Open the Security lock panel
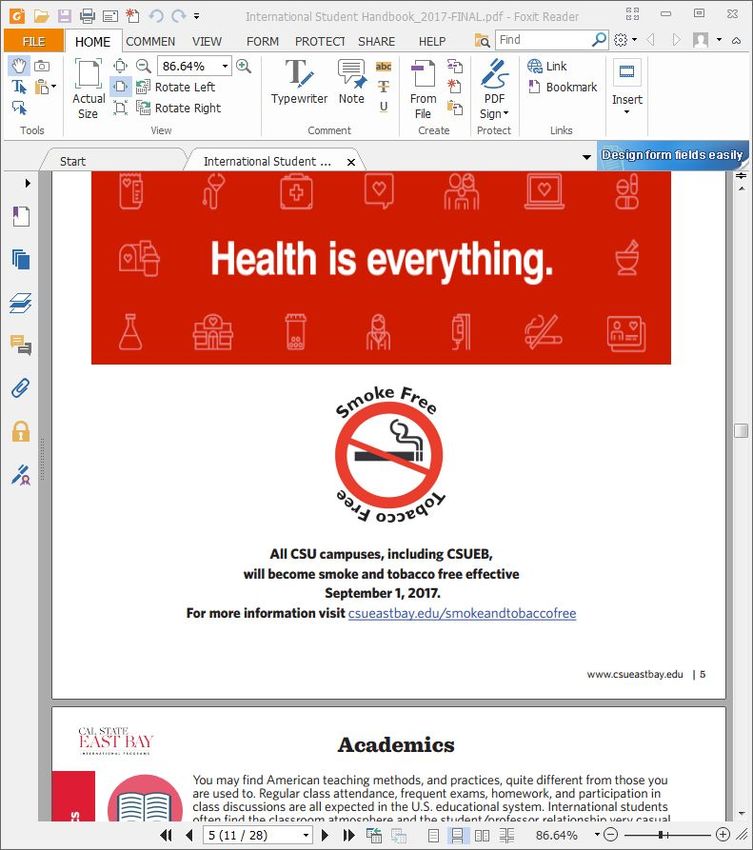The width and height of the screenshot is (753, 850). coord(21,432)
